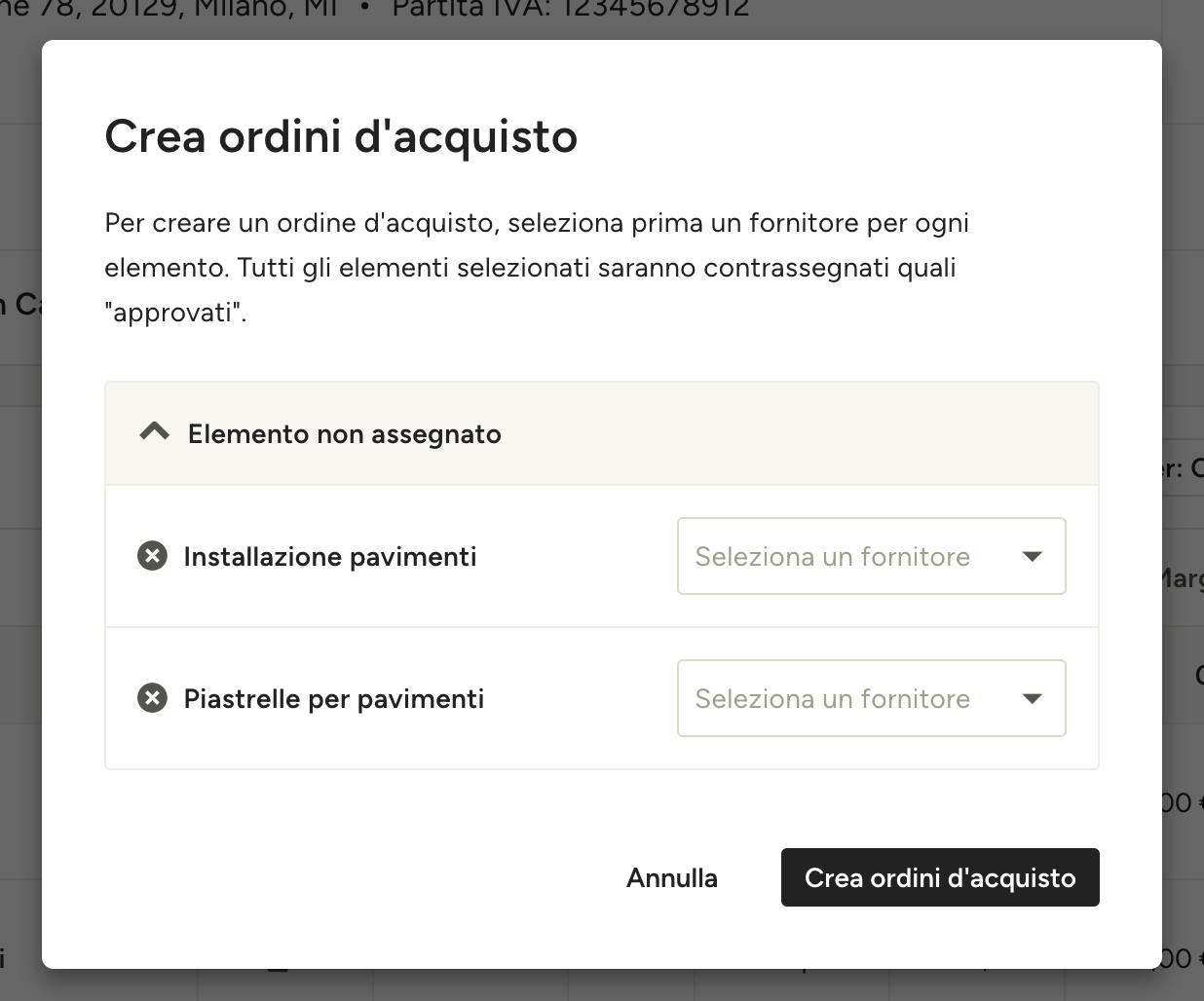Collapse the Elemento non assegnato chevron
This screenshot has height=1001, width=1204.
point(155,433)
